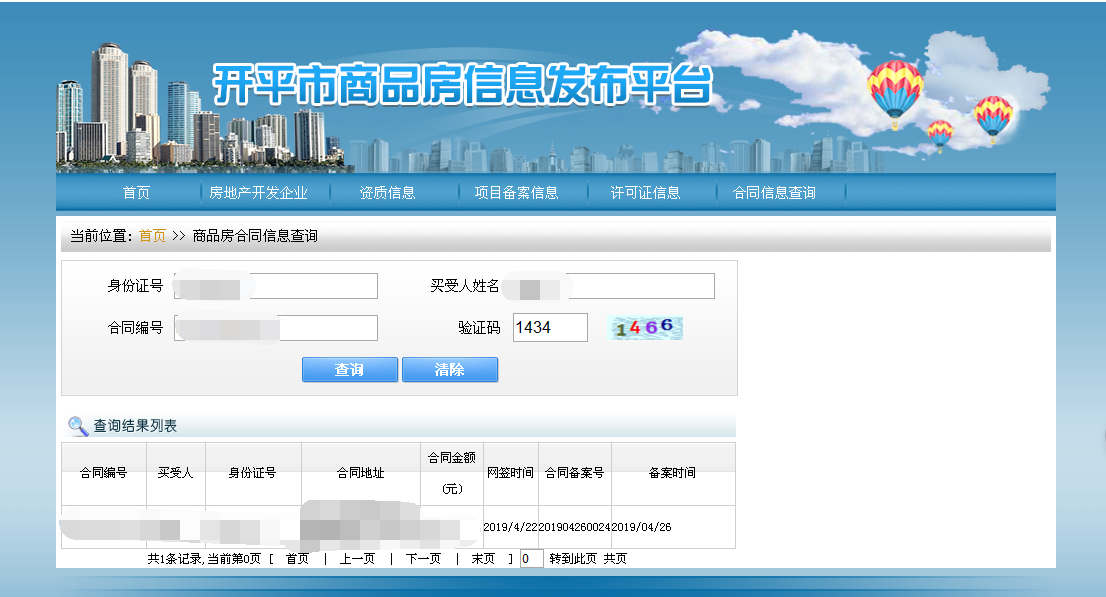Click the 验证码 input containing 1434
Screen dimensions: 1106x597
(x=550, y=328)
